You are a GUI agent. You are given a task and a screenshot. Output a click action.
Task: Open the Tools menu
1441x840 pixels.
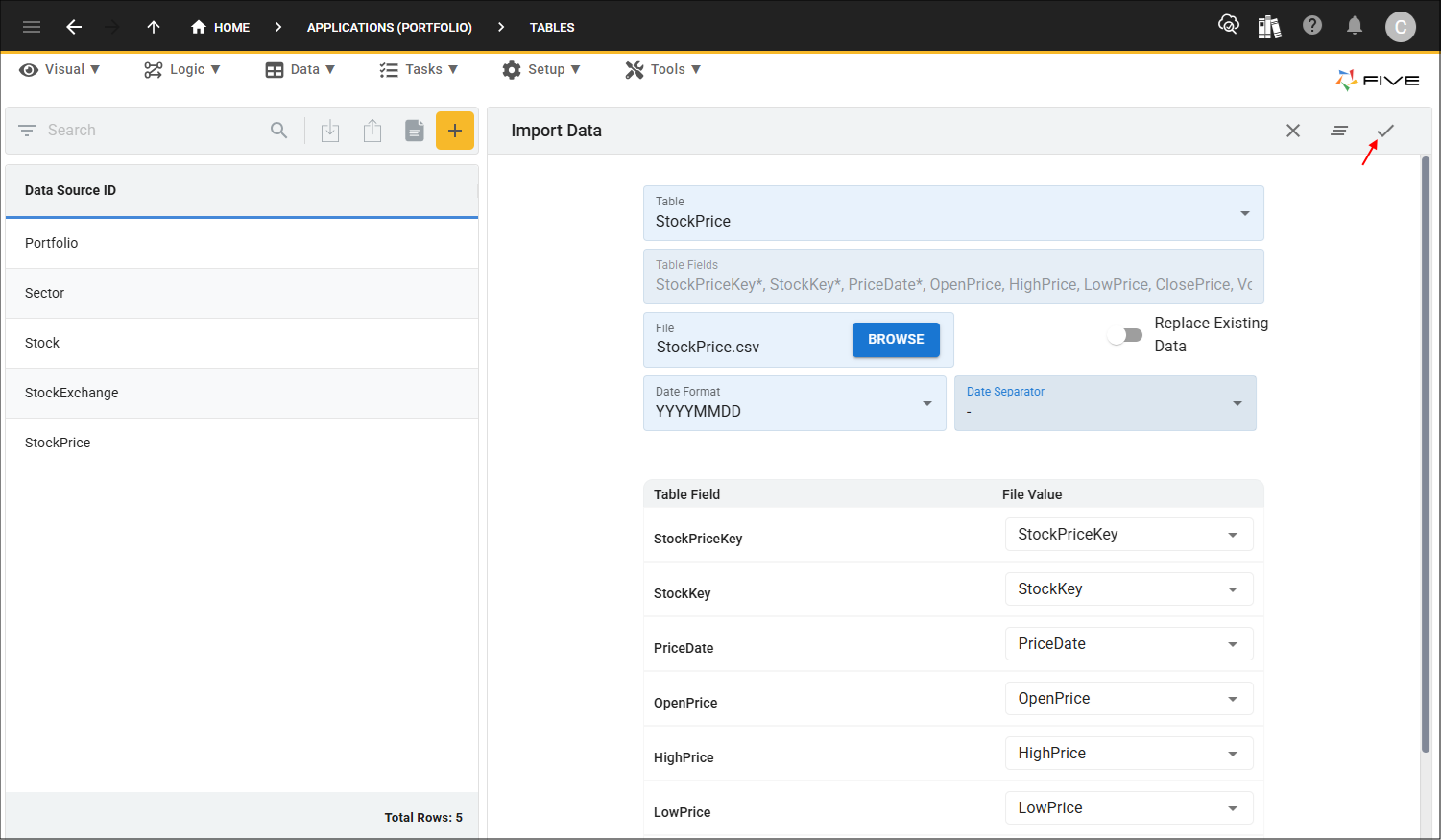(663, 69)
